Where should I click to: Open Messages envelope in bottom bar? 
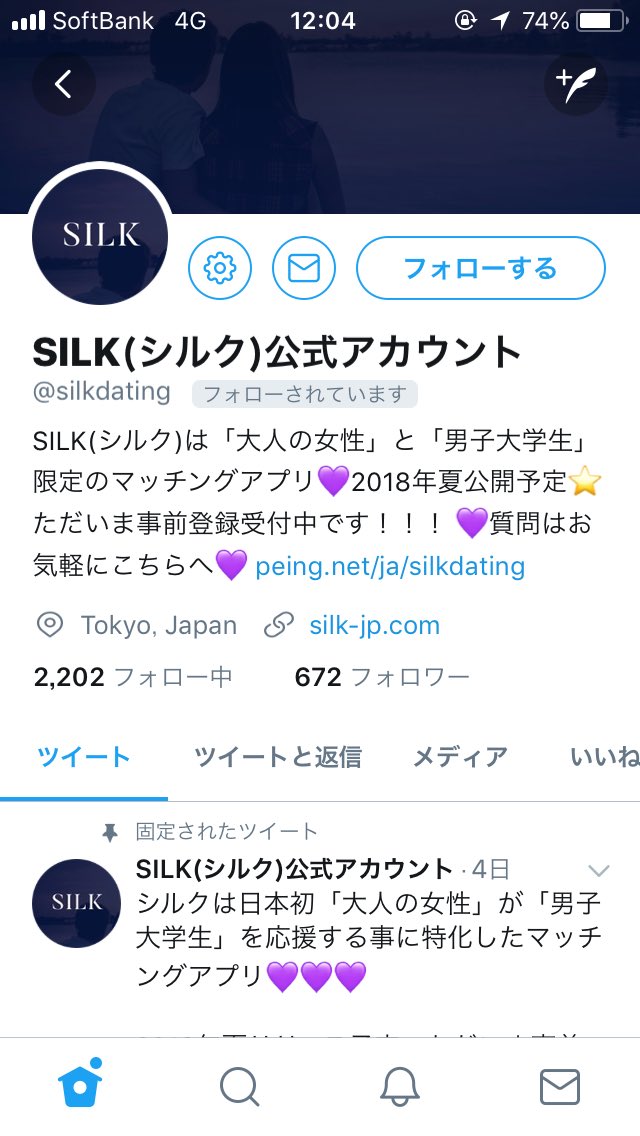pos(560,1087)
